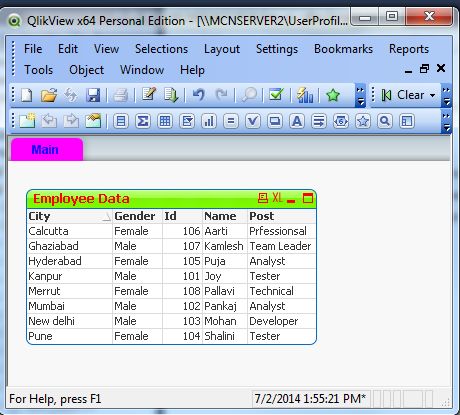
Task: Open the Settings menu
Action: click(x=277, y=49)
